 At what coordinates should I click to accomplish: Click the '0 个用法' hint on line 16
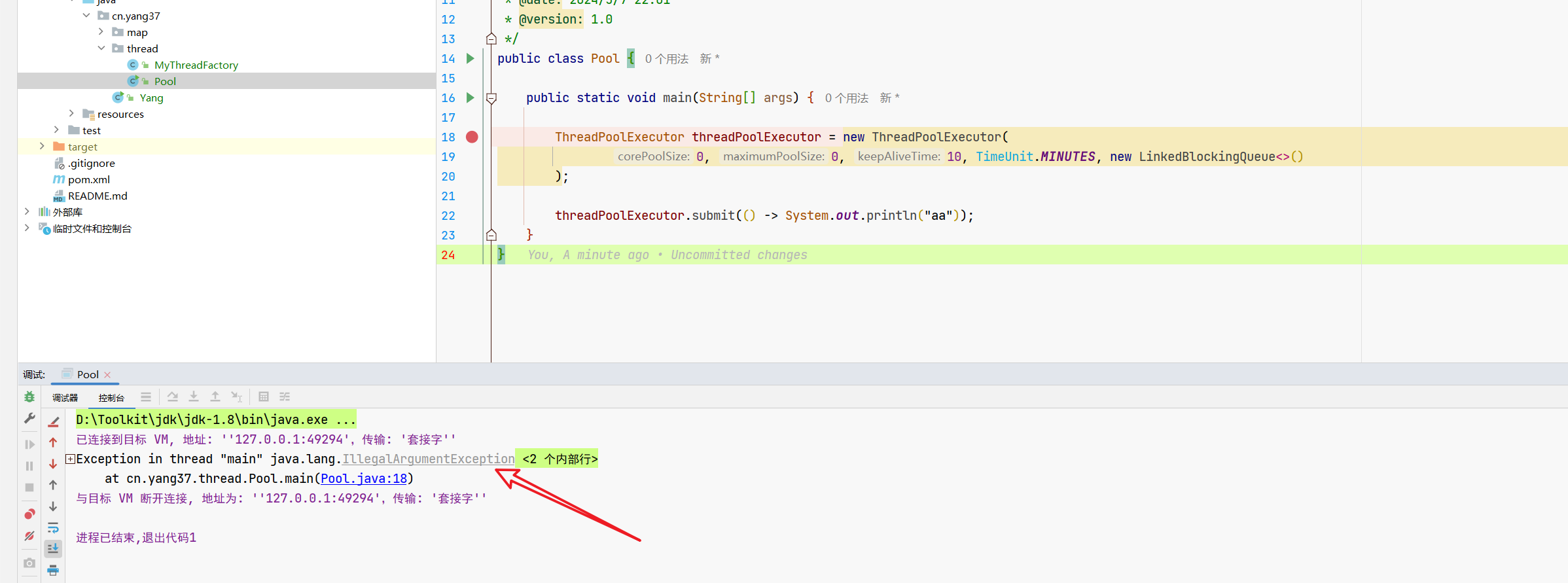(846, 98)
